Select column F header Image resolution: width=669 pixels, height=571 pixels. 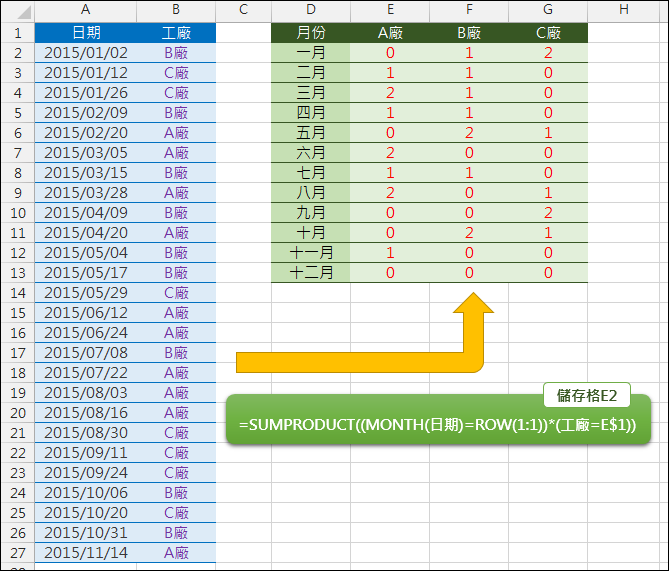click(x=469, y=10)
